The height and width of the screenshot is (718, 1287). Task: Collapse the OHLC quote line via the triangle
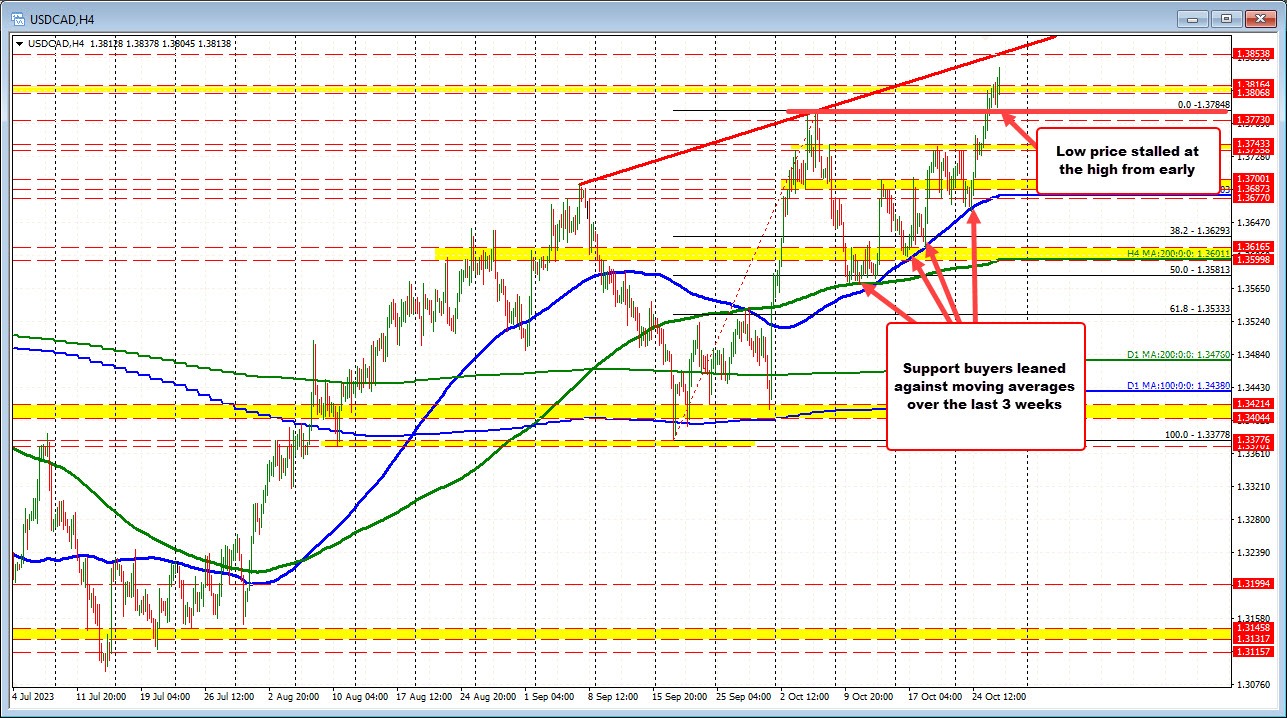(21, 43)
